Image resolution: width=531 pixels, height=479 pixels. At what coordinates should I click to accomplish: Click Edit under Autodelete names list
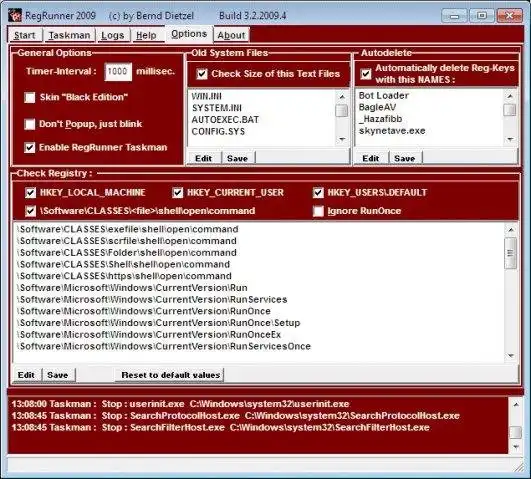[371, 158]
